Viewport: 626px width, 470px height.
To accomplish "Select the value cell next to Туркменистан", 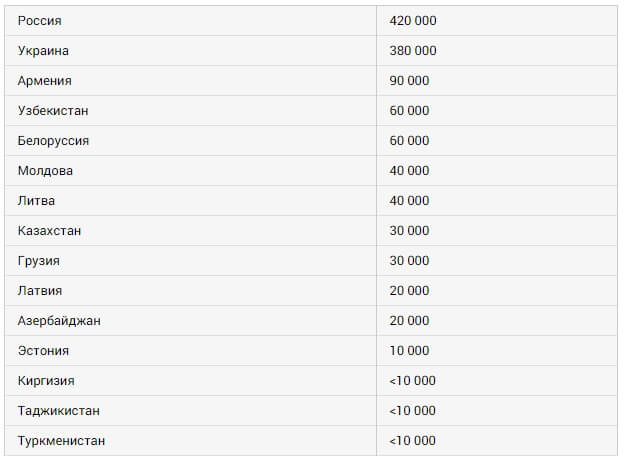I will point(413,441).
